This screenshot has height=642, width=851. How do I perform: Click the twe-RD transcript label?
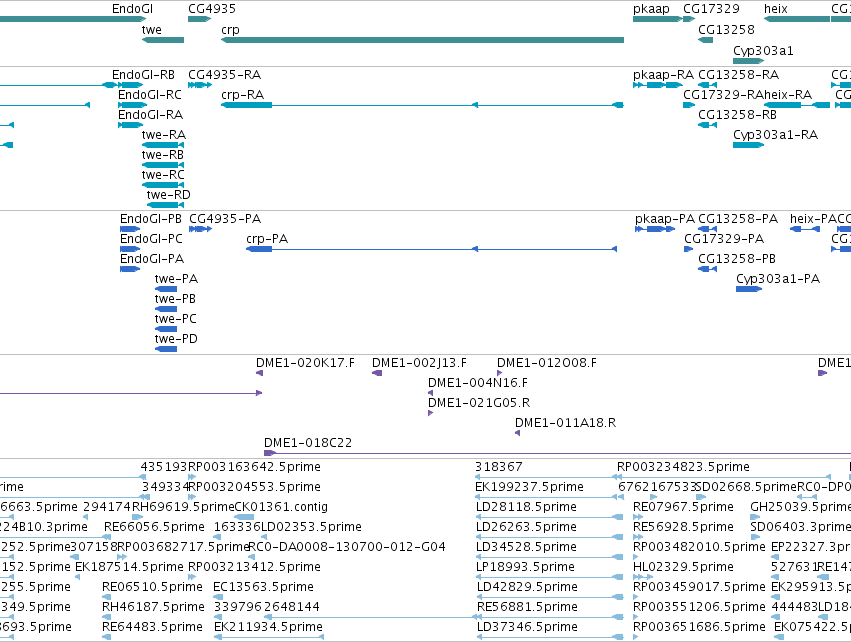pyautogui.click(x=168, y=194)
